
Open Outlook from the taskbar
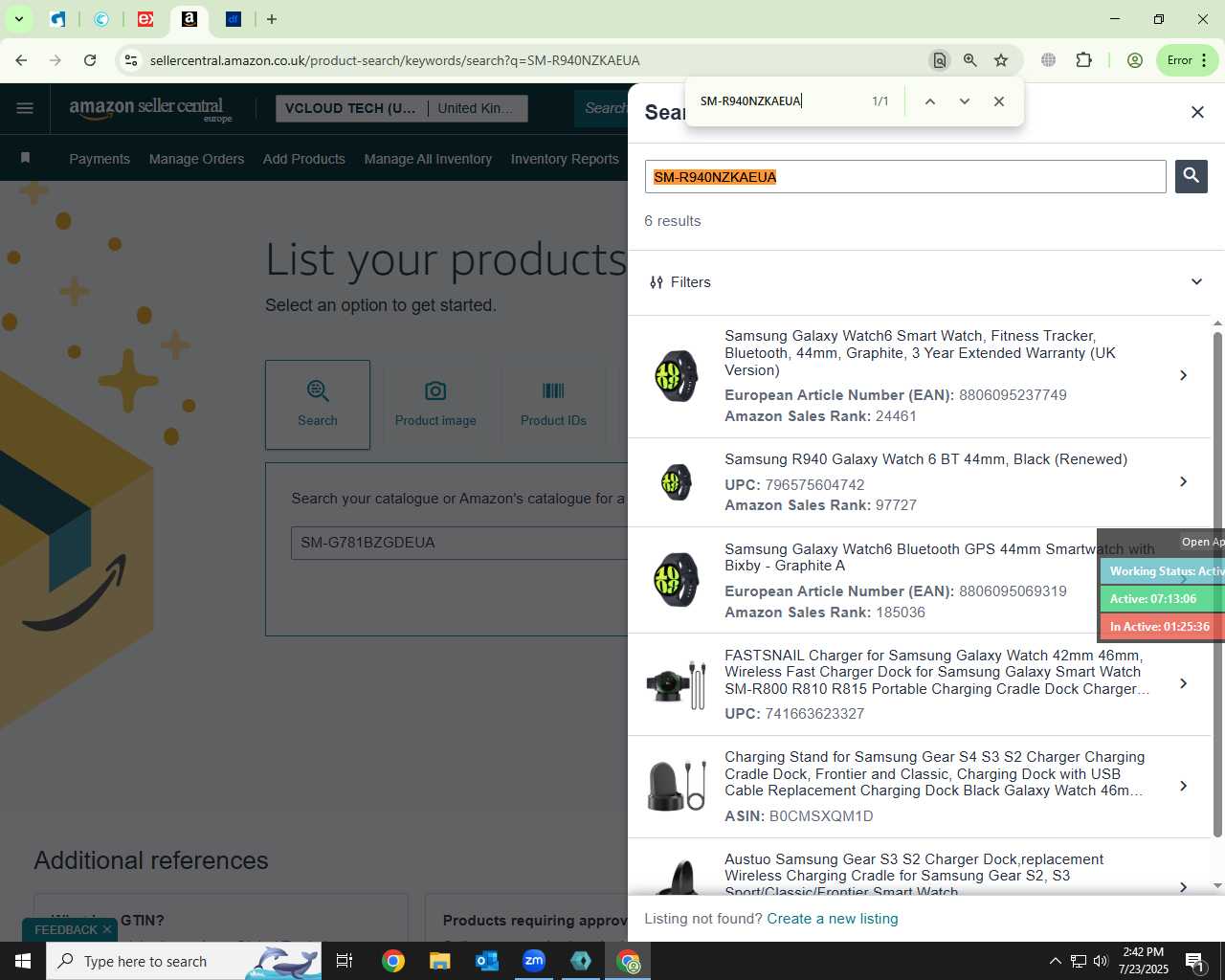click(x=487, y=961)
